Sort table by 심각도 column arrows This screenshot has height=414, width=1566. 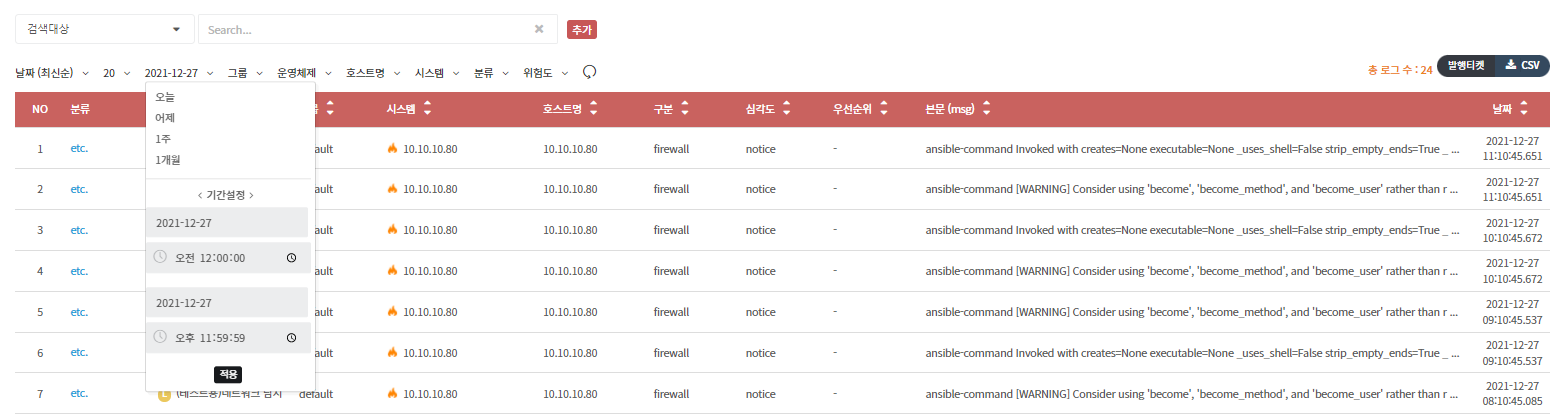click(786, 109)
